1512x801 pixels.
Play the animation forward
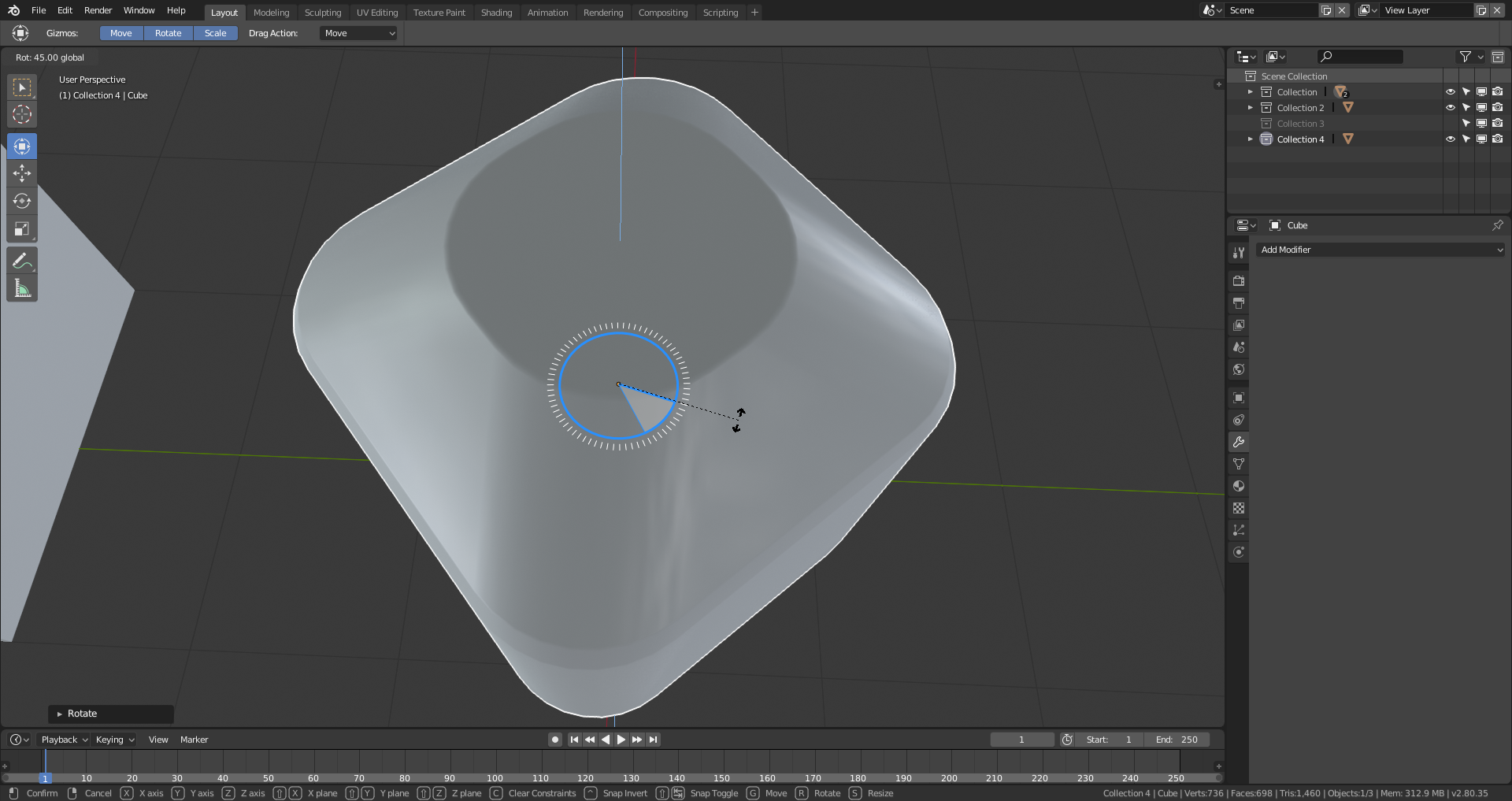(x=621, y=740)
